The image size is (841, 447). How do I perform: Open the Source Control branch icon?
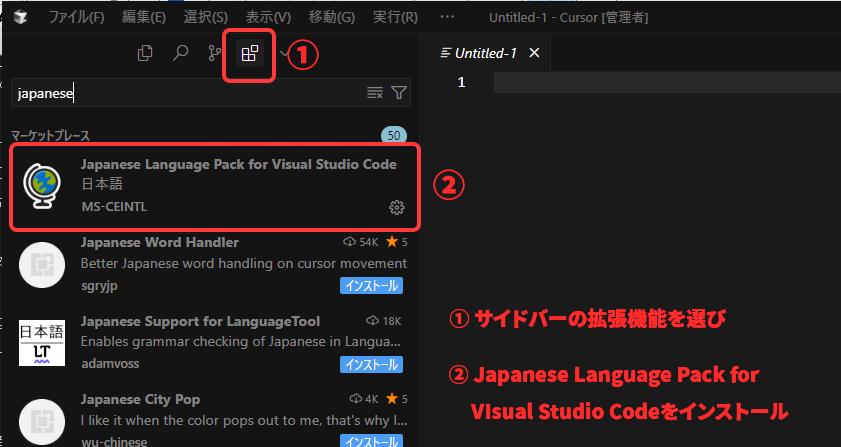(x=215, y=53)
